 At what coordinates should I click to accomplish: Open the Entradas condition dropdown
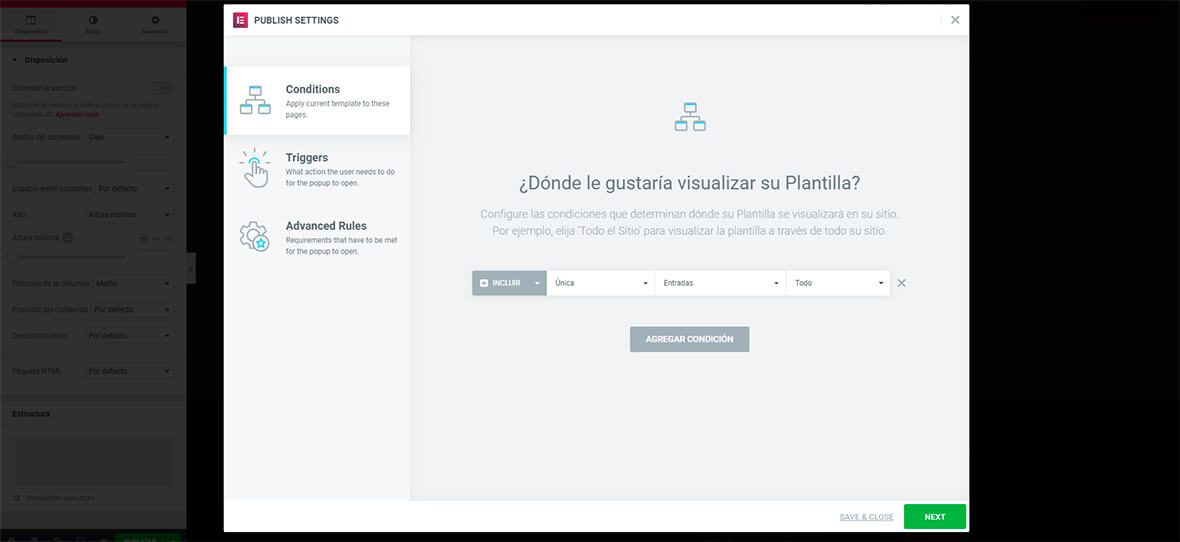point(720,283)
